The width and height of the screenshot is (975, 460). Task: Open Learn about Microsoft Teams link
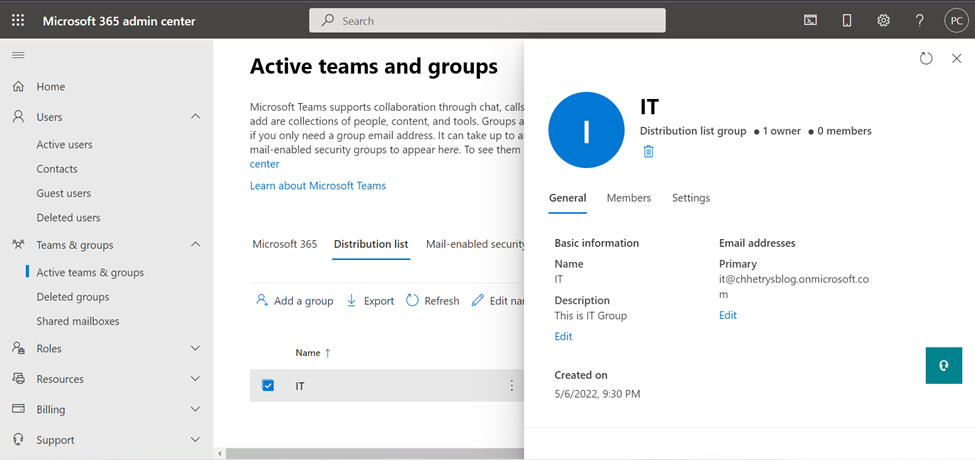pos(318,186)
